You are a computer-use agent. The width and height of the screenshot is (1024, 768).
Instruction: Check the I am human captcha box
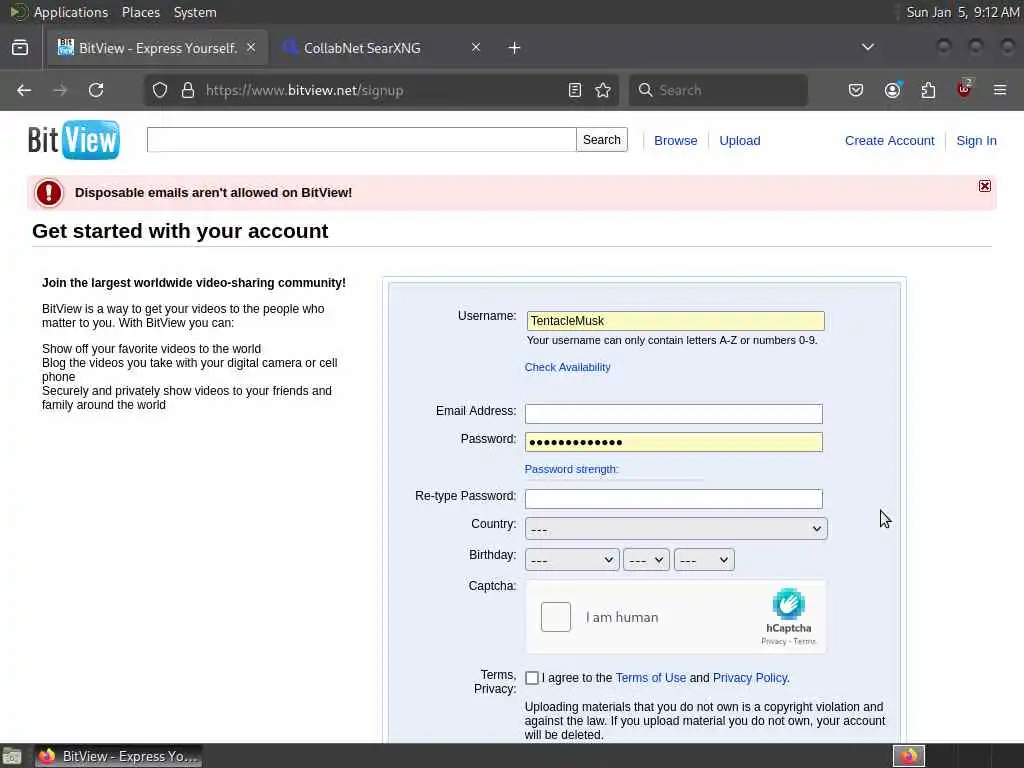point(556,617)
